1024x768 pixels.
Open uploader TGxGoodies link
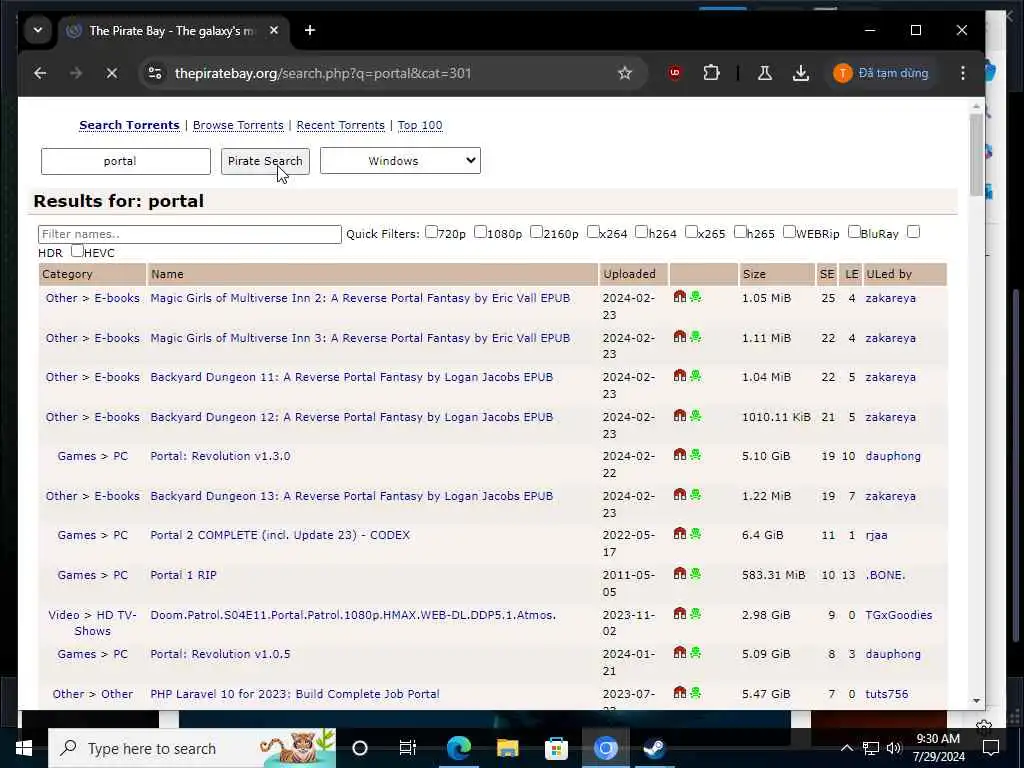899,615
